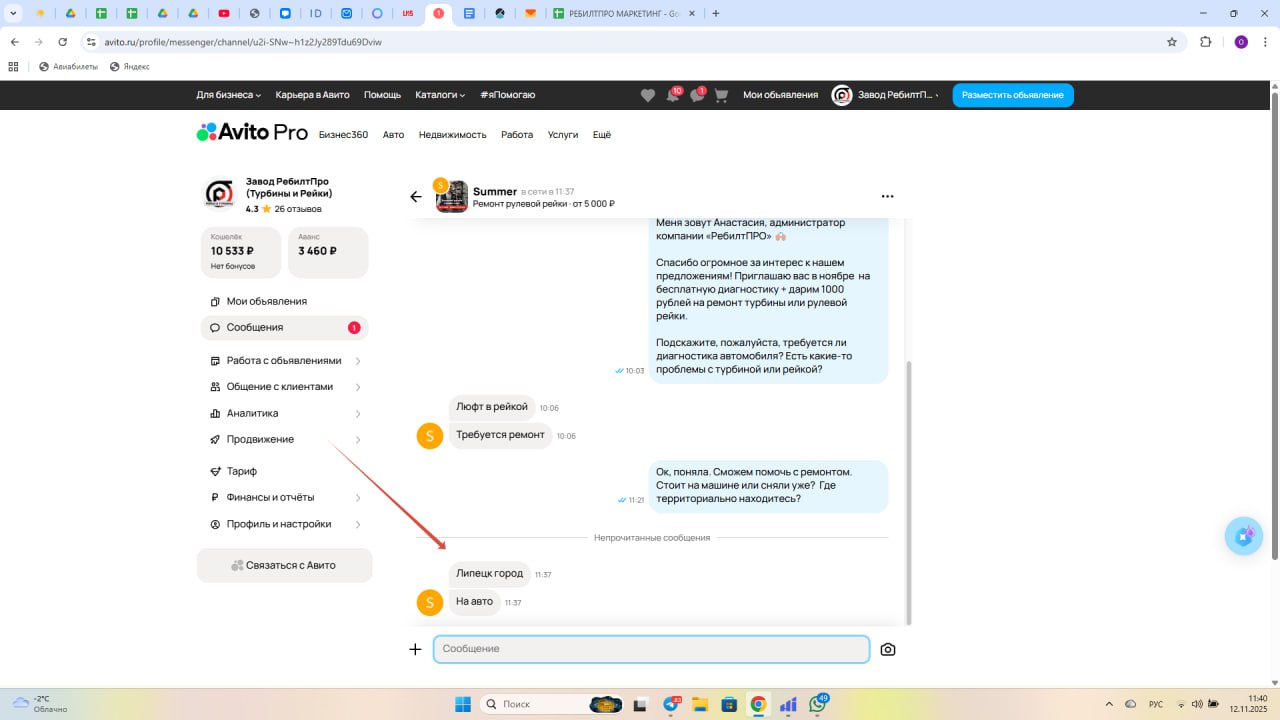Open the Chrome apps grid in bookmarks bar
Image resolution: width=1280 pixels, height=720 pixels.
(x=14, y=67)
